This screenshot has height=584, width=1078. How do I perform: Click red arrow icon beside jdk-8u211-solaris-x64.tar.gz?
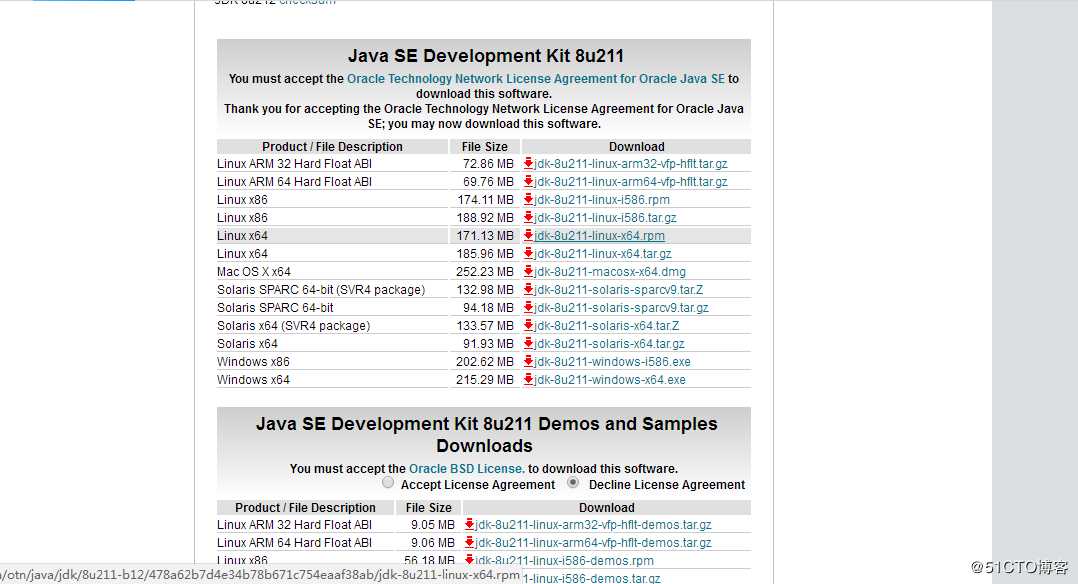click(x=528, y=343)
